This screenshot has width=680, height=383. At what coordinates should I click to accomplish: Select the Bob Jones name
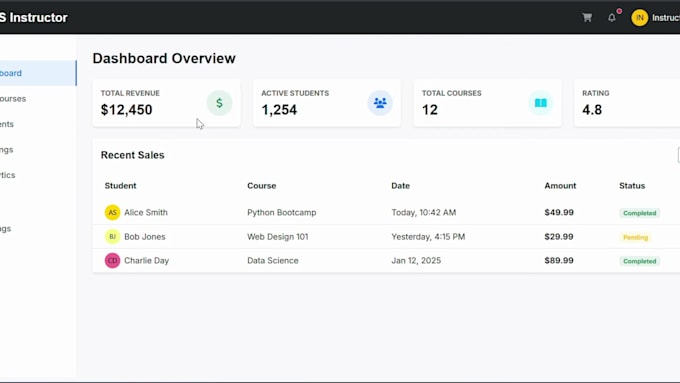145,237
